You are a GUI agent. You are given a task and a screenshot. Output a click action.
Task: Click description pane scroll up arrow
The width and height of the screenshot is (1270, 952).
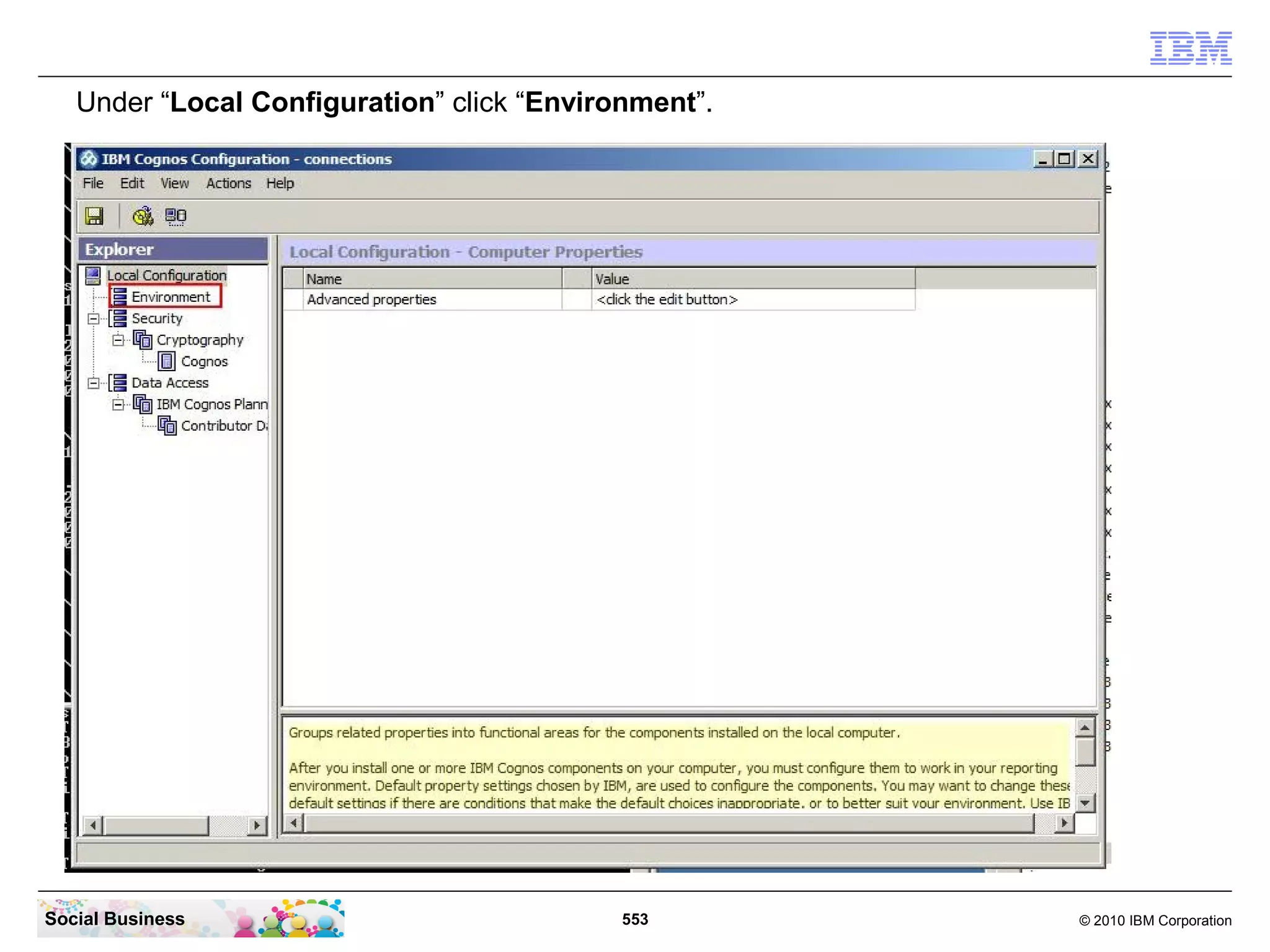coord(1085,728)
